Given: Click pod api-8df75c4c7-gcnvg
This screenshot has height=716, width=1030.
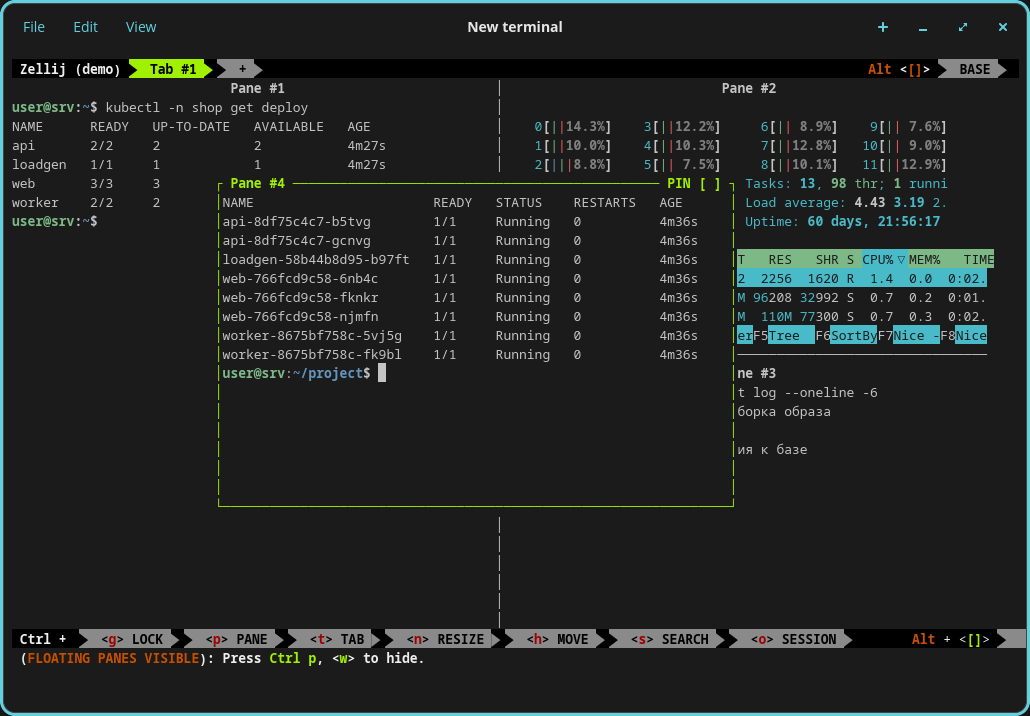Looking at the screenshot, I should click(x=296, y=240).
